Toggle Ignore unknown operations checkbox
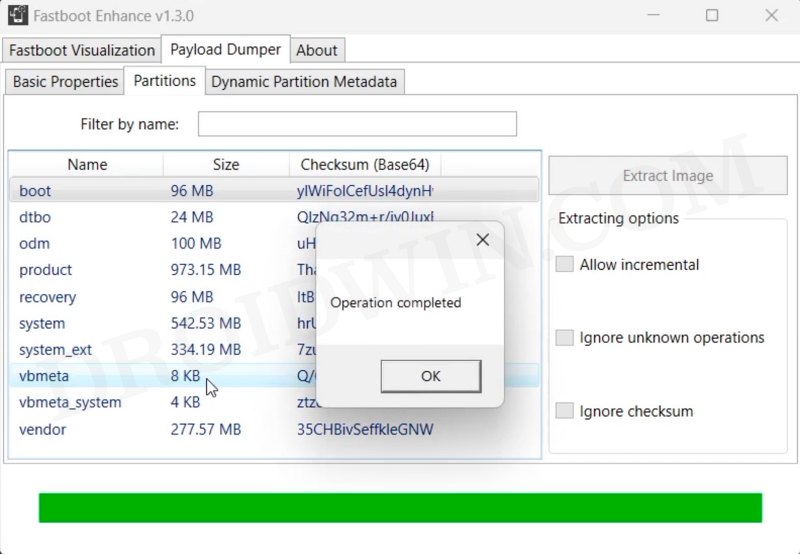Viewport: 800px width, 554px height. [x=564, y=337]
